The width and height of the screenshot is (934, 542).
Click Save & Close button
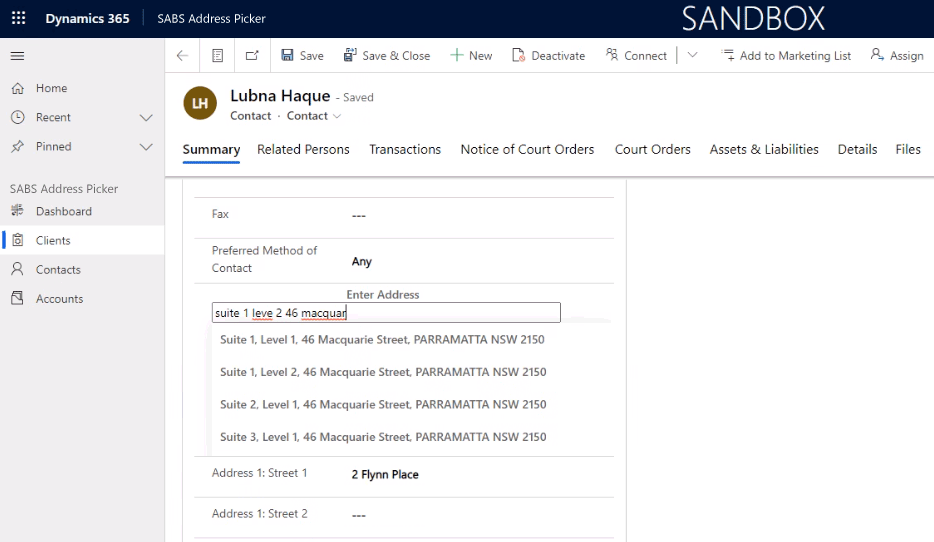point(387,56)
